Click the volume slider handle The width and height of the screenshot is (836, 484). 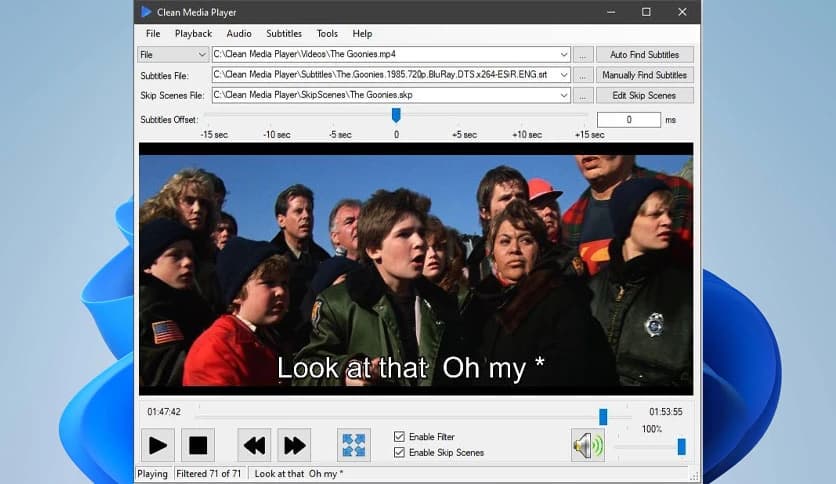point(681,447)
